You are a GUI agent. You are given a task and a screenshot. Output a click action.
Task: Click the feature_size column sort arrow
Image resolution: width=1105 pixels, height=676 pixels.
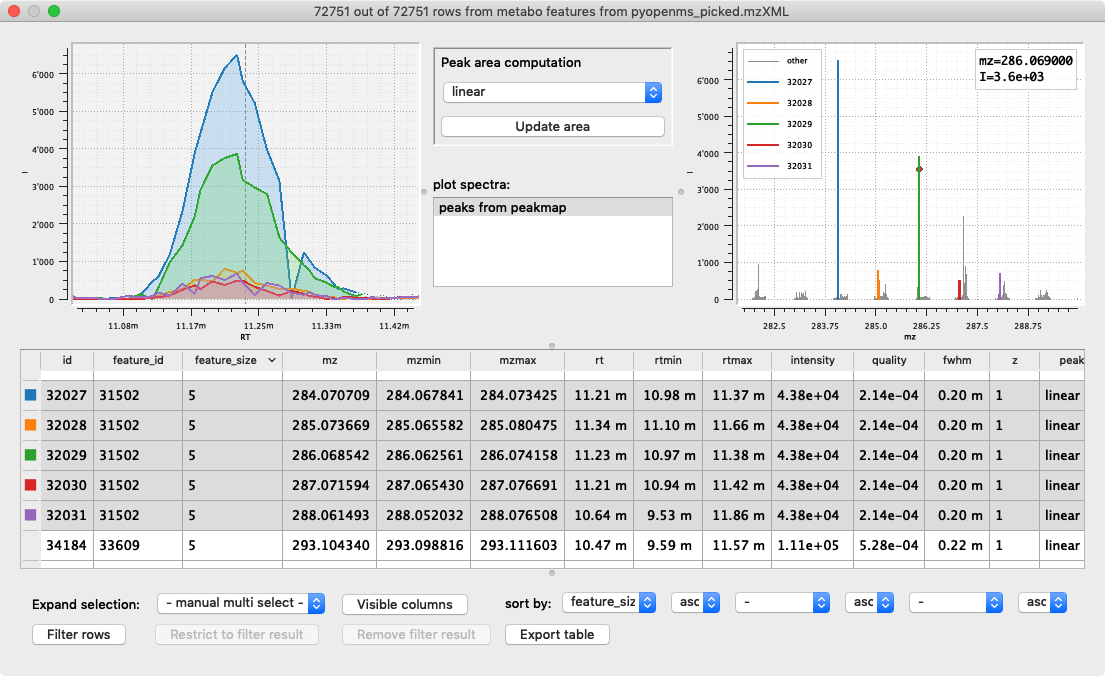[271, 360]
